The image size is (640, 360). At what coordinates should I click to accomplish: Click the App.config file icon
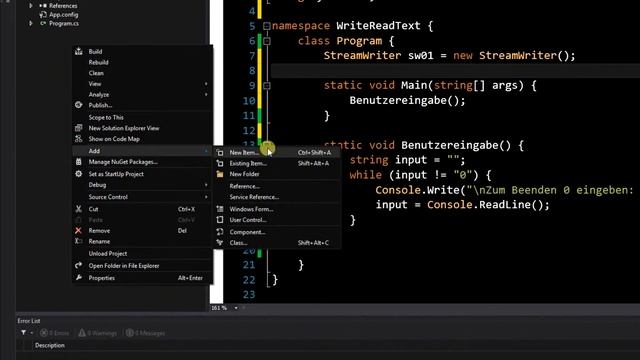[x=43, y=15]
